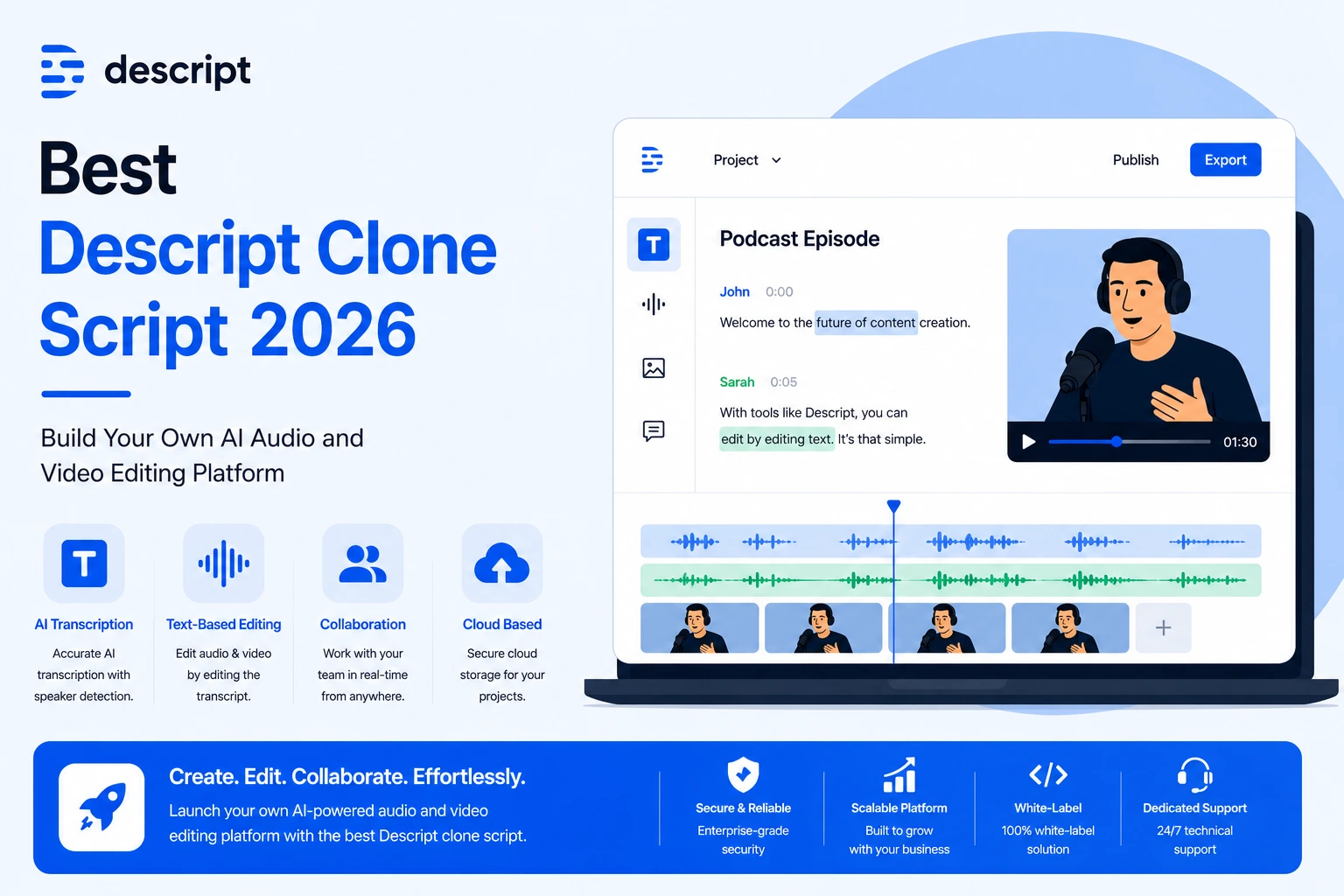The height and width of the screenshot is (896, 1344).
Task: Click the 01:30 video duration label
Action: (x=1240, y=442)
